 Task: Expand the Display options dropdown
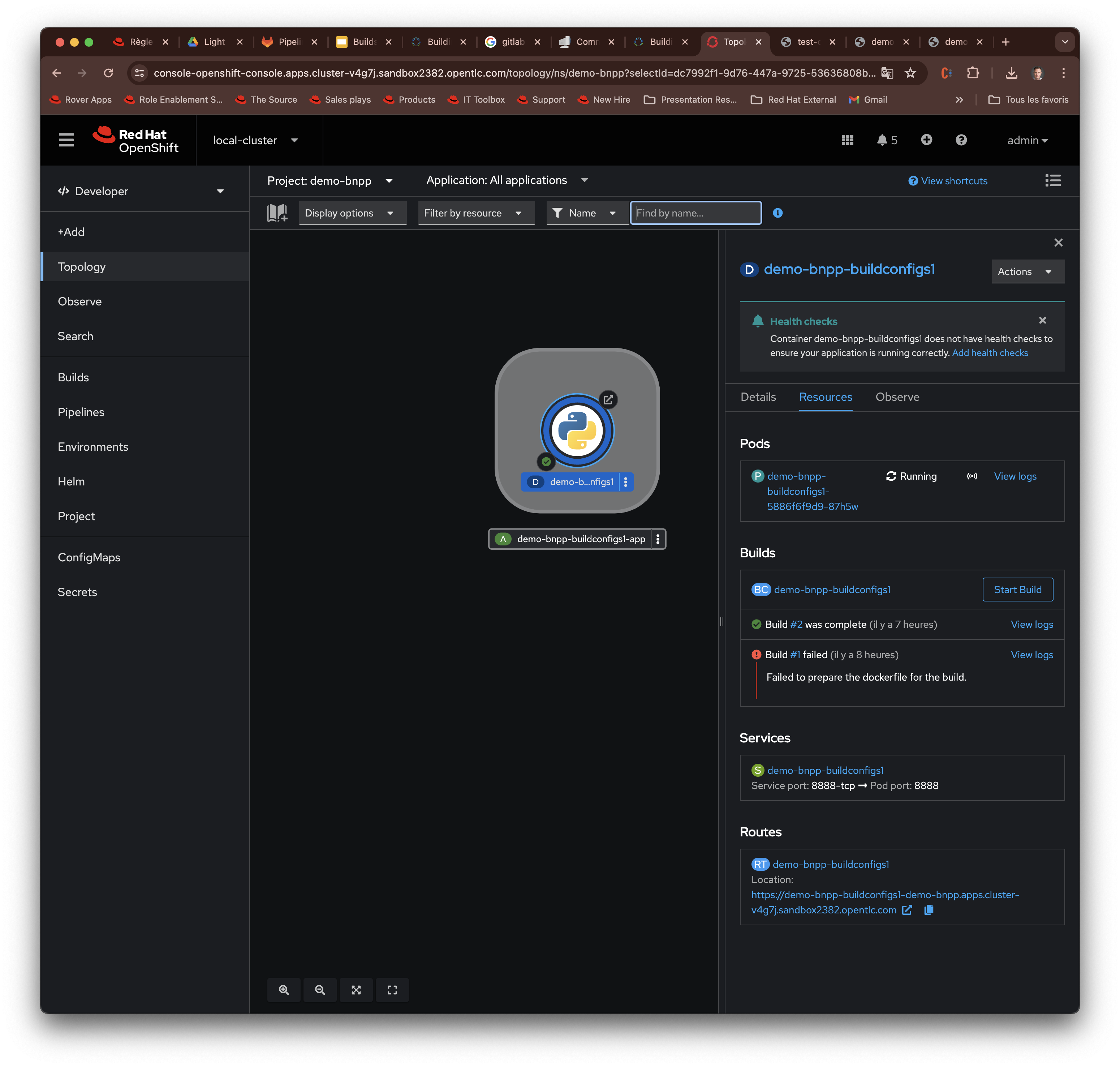[350, 213]
